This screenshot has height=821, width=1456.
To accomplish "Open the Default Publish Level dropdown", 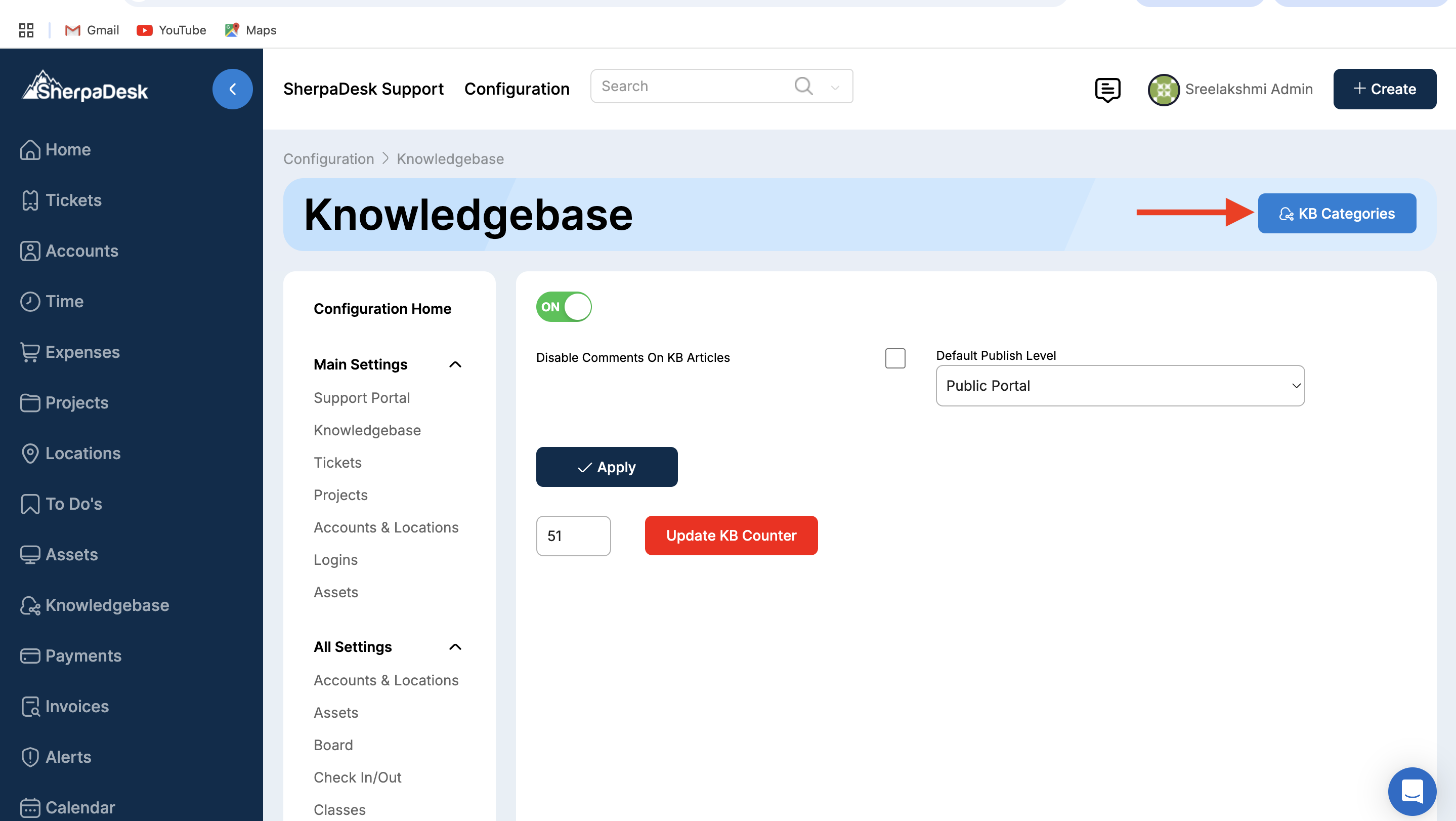I will pyautogui.click(x=1120, y=386).
